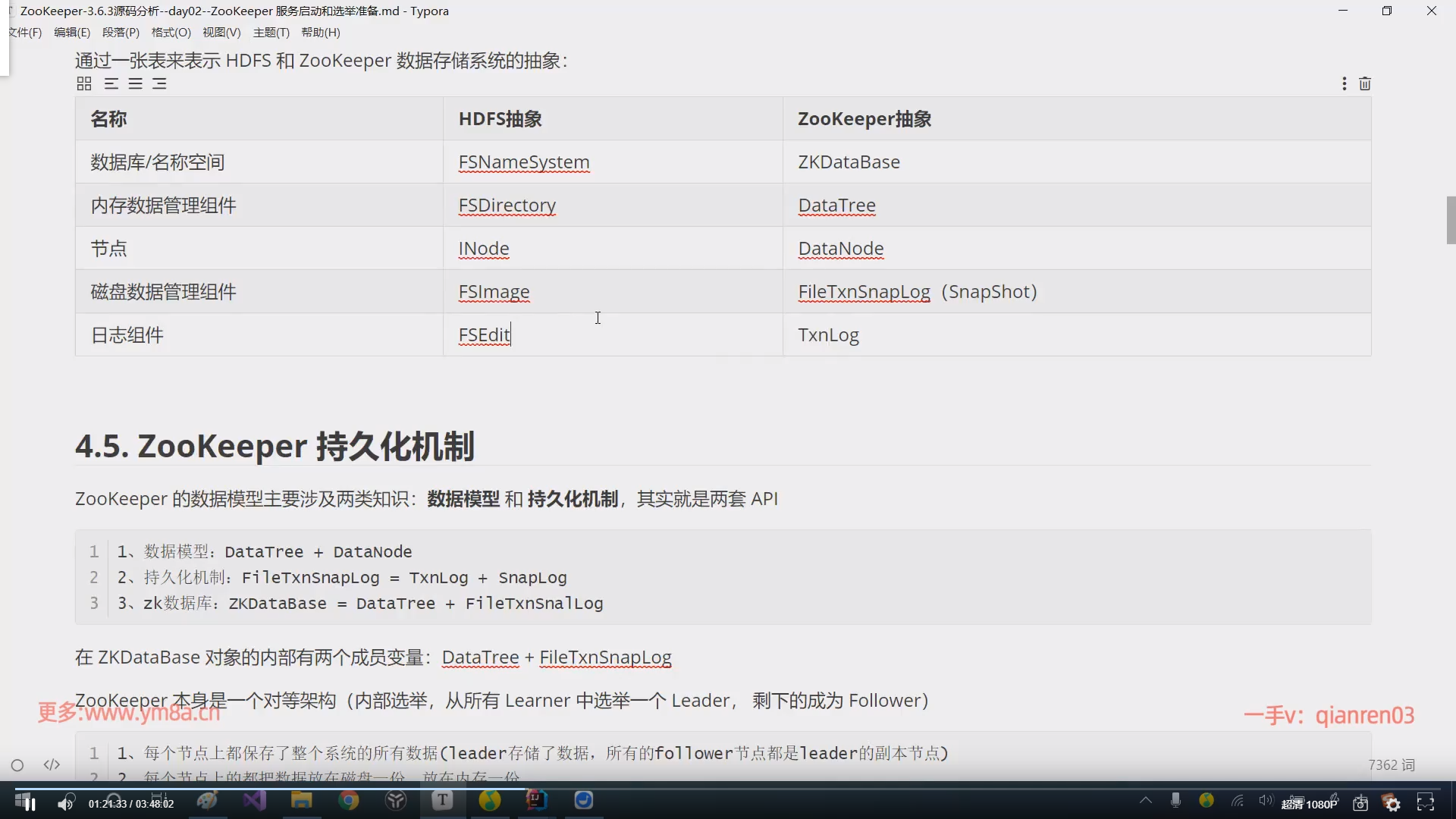Open the 格式(O) menu
This screenshot has width=1456, height=819.
[x=171, y=33]
